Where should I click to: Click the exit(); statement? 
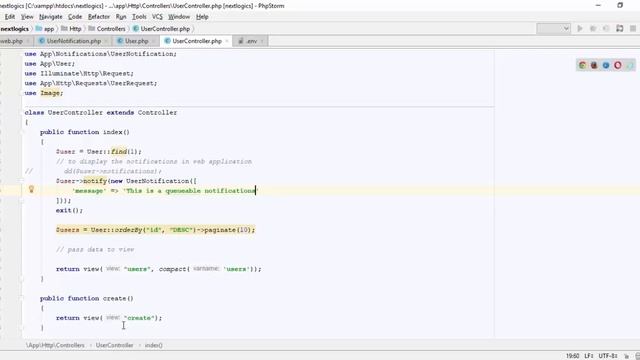[x=69, y=210]
